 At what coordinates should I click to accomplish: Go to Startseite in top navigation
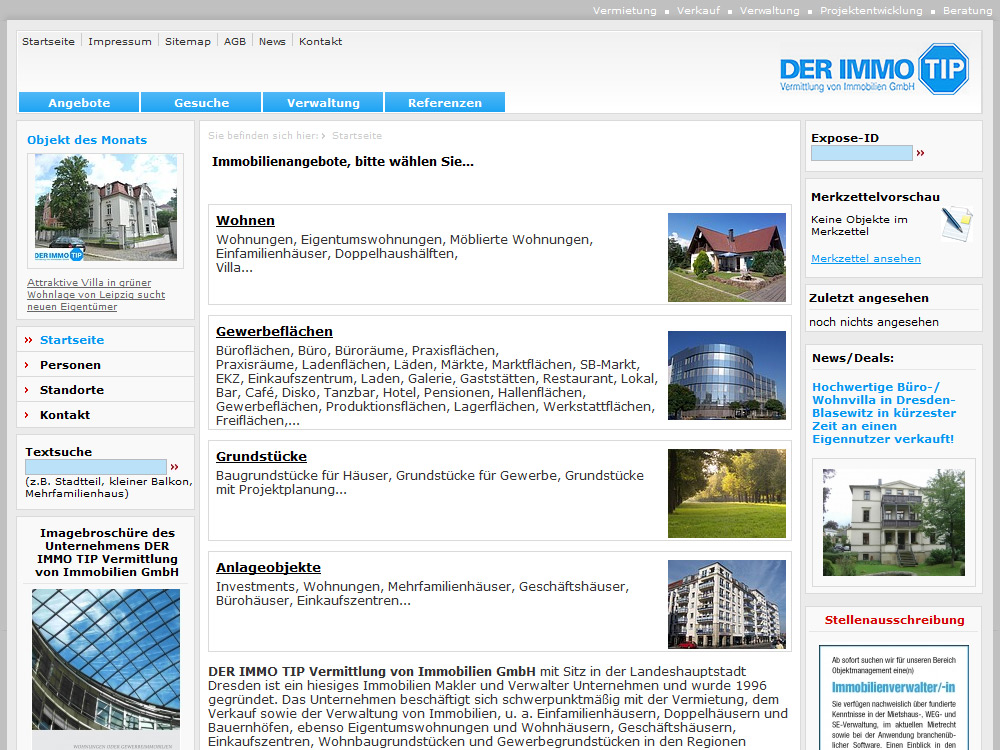pyautogui.click(x=48, y=41)
